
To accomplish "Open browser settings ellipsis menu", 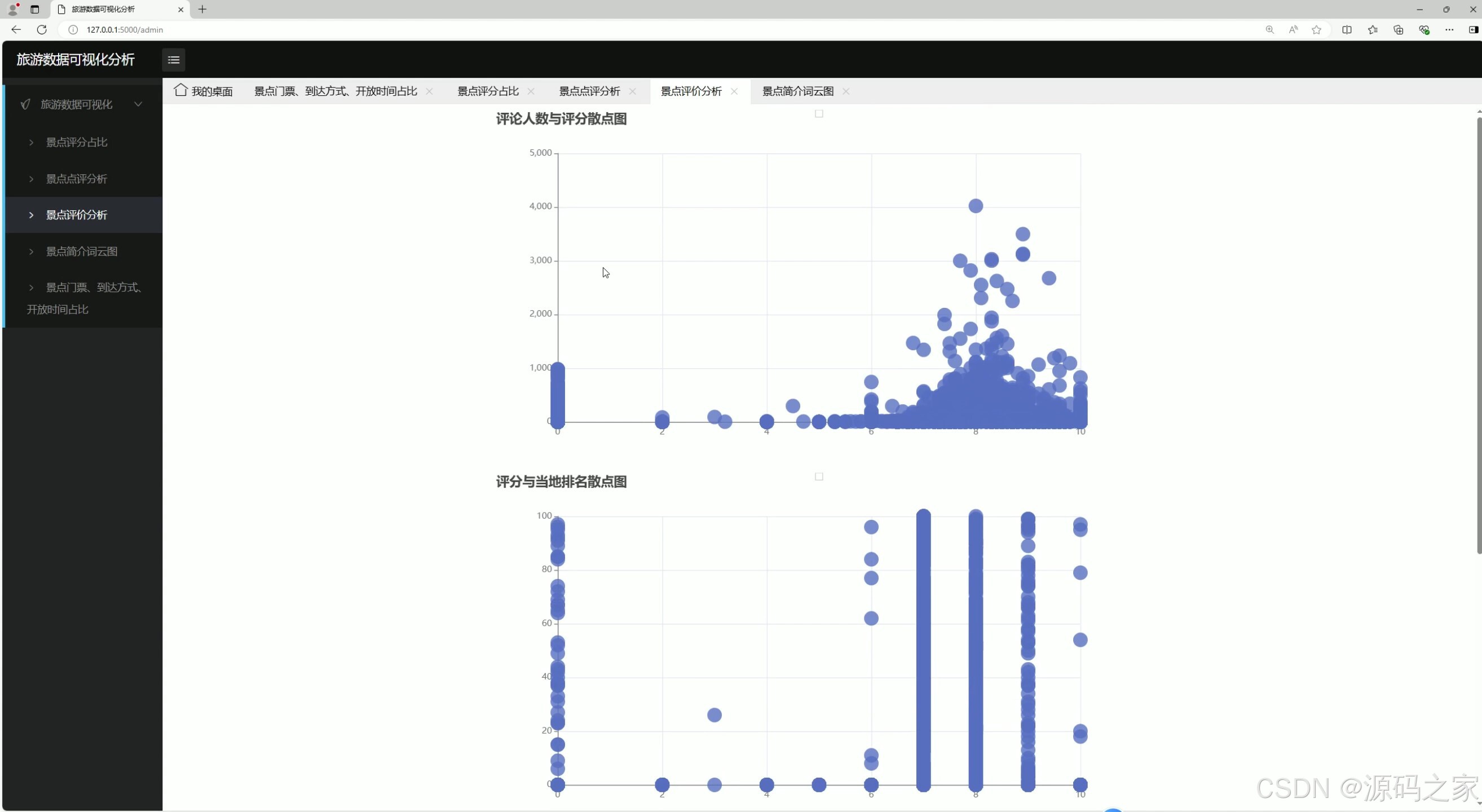I will click(x=1449, y=30).
